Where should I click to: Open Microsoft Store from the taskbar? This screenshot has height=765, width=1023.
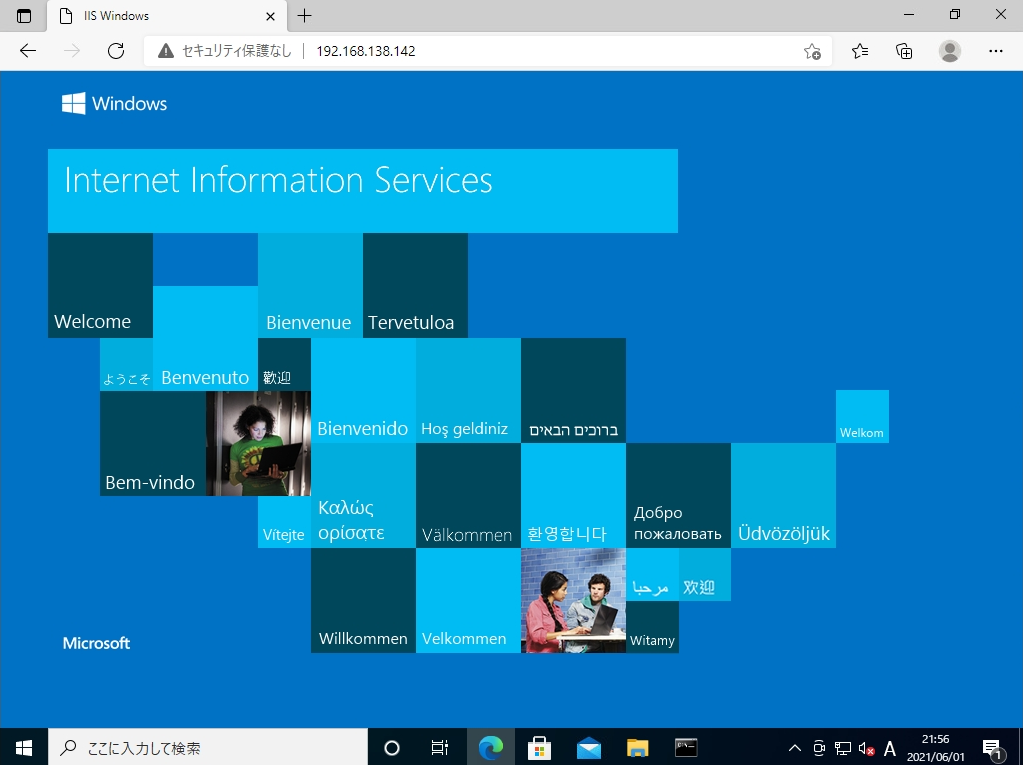540,747
